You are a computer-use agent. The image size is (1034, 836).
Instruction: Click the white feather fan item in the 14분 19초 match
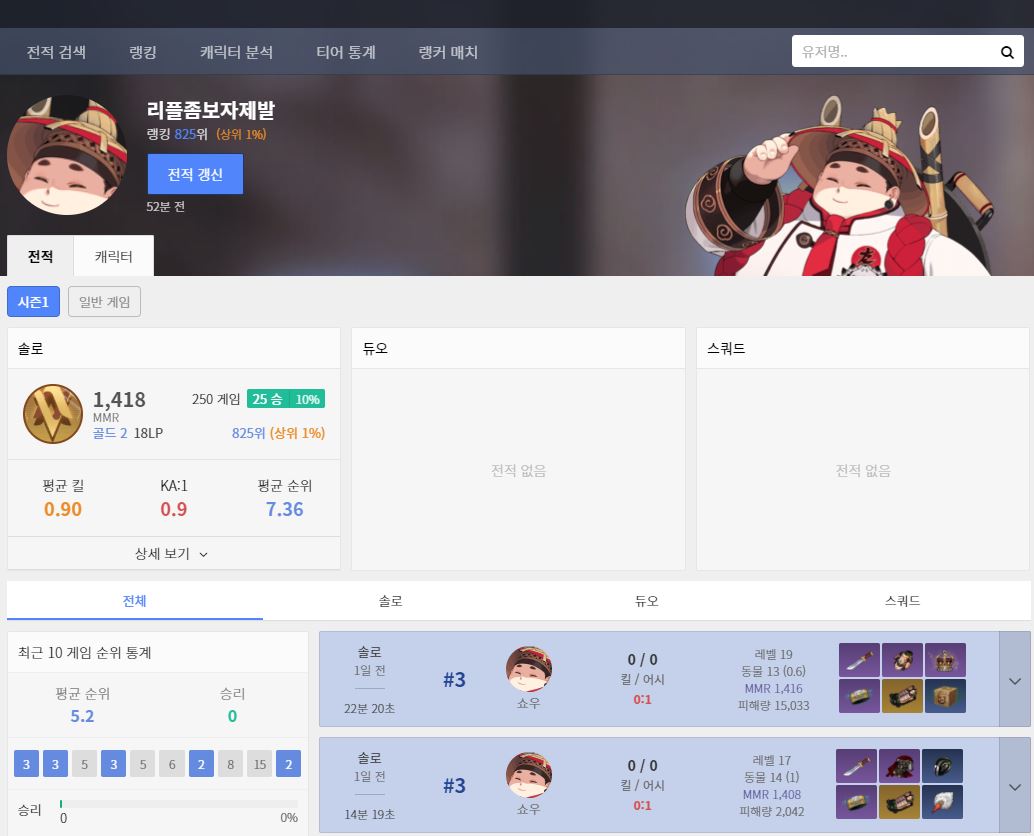point(942,802)
